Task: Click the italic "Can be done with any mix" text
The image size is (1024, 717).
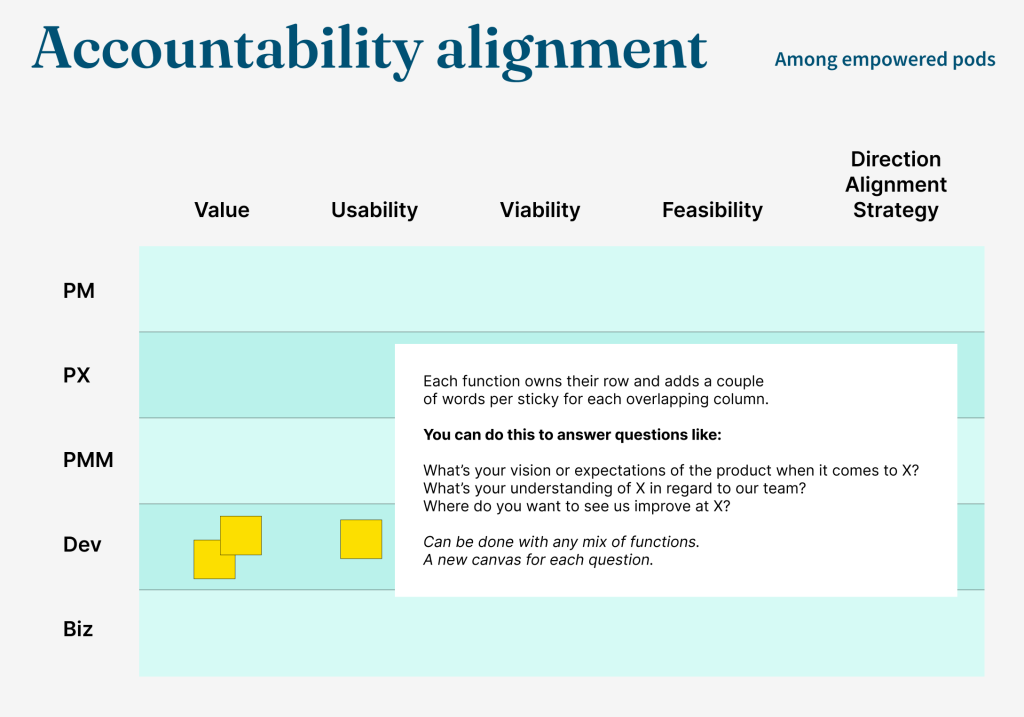Action: 561,542
